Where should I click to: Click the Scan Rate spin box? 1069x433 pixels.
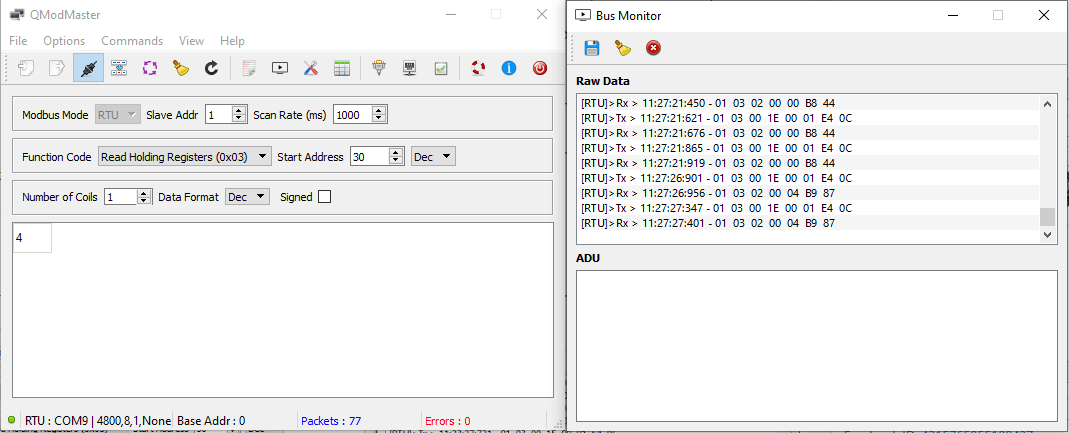[x=360, y=115]
